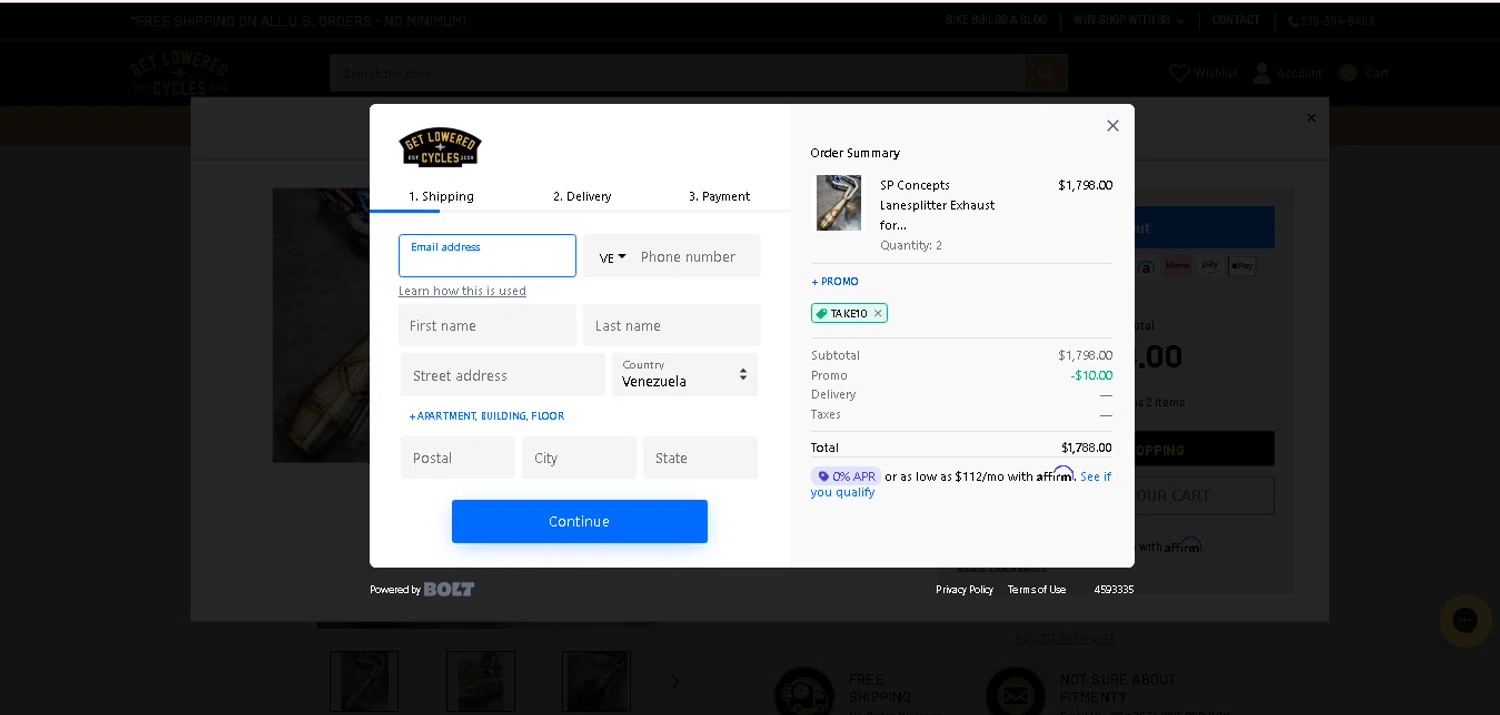The image size is (1500, 715).
Task: Focus the Phone number field
Action: (698, 256)
